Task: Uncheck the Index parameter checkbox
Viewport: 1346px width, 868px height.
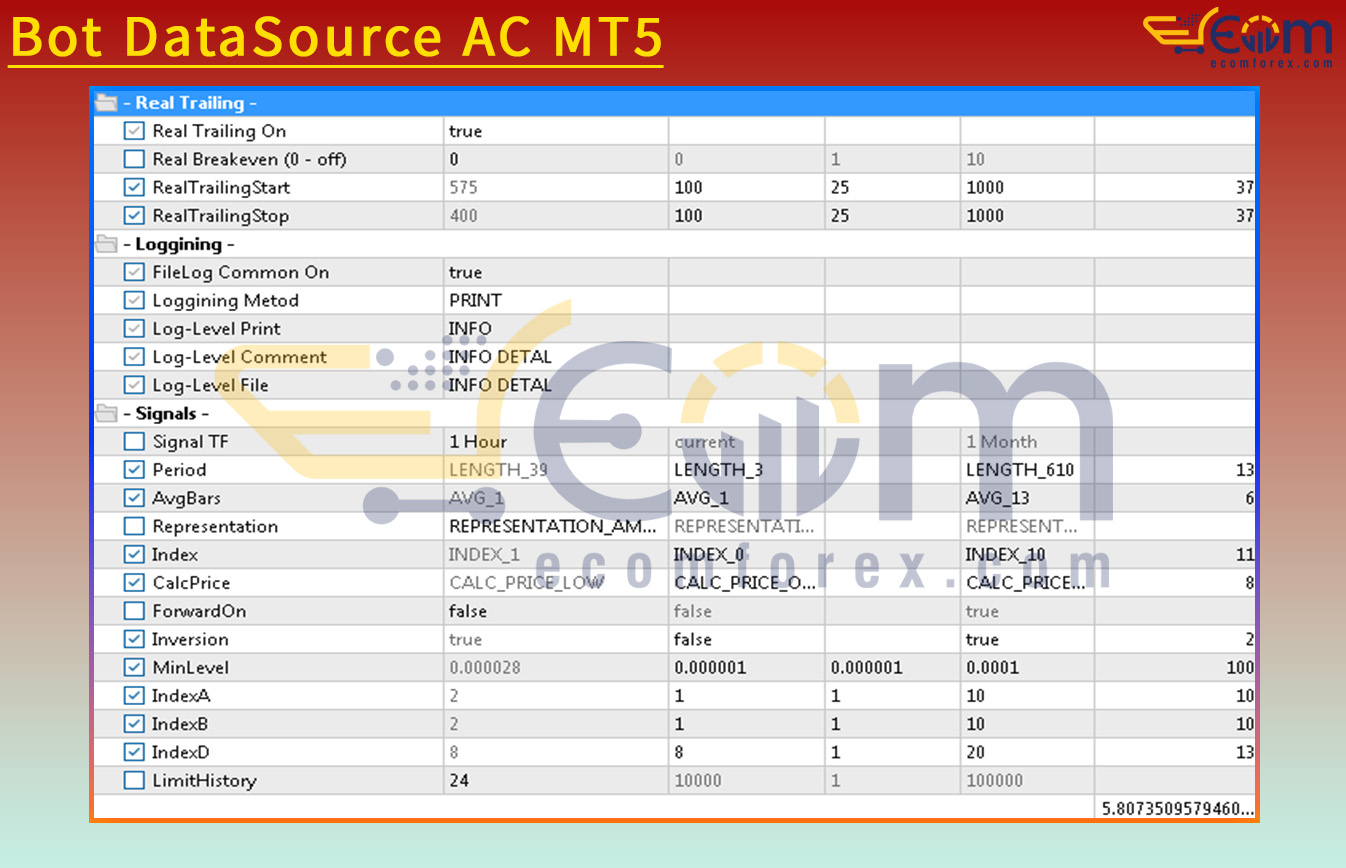Action: pos(134,554)
